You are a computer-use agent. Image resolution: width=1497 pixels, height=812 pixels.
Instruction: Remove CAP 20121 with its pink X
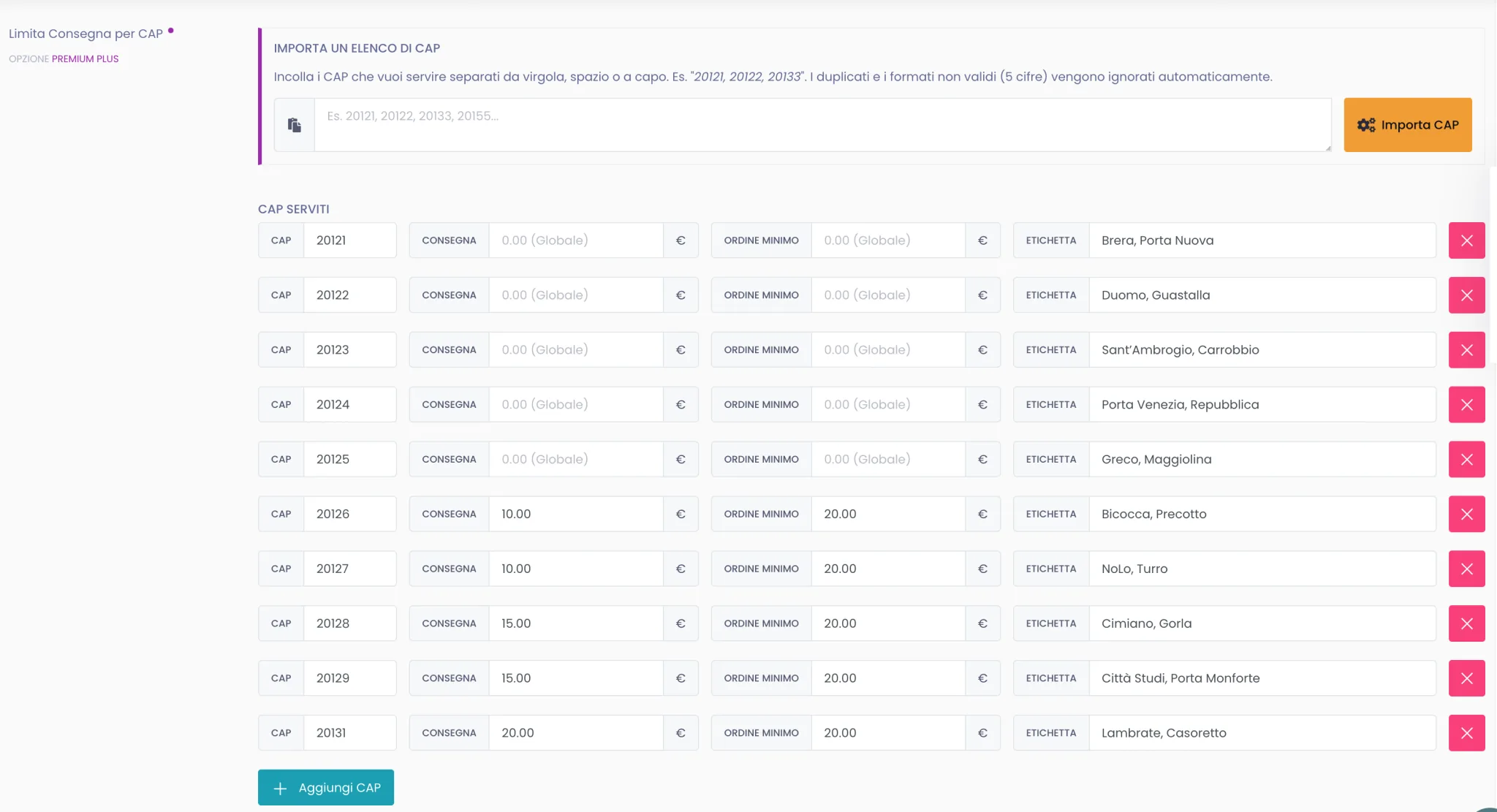(1466, 240)
